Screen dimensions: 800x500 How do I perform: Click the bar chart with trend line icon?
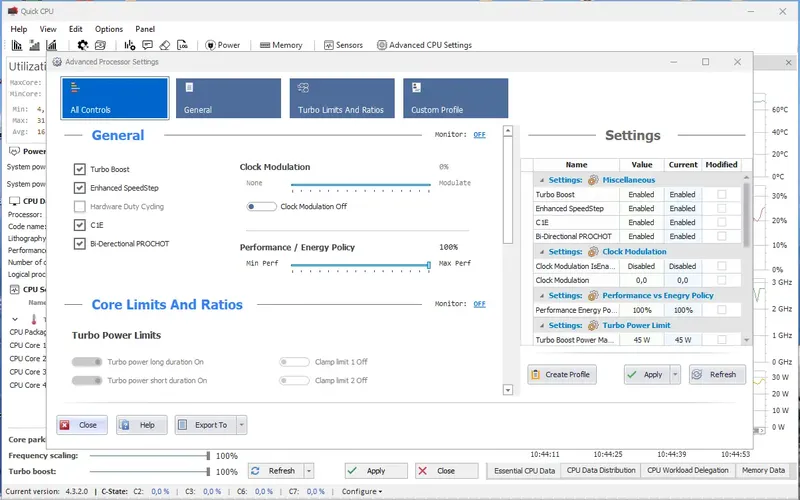[52, 45]
